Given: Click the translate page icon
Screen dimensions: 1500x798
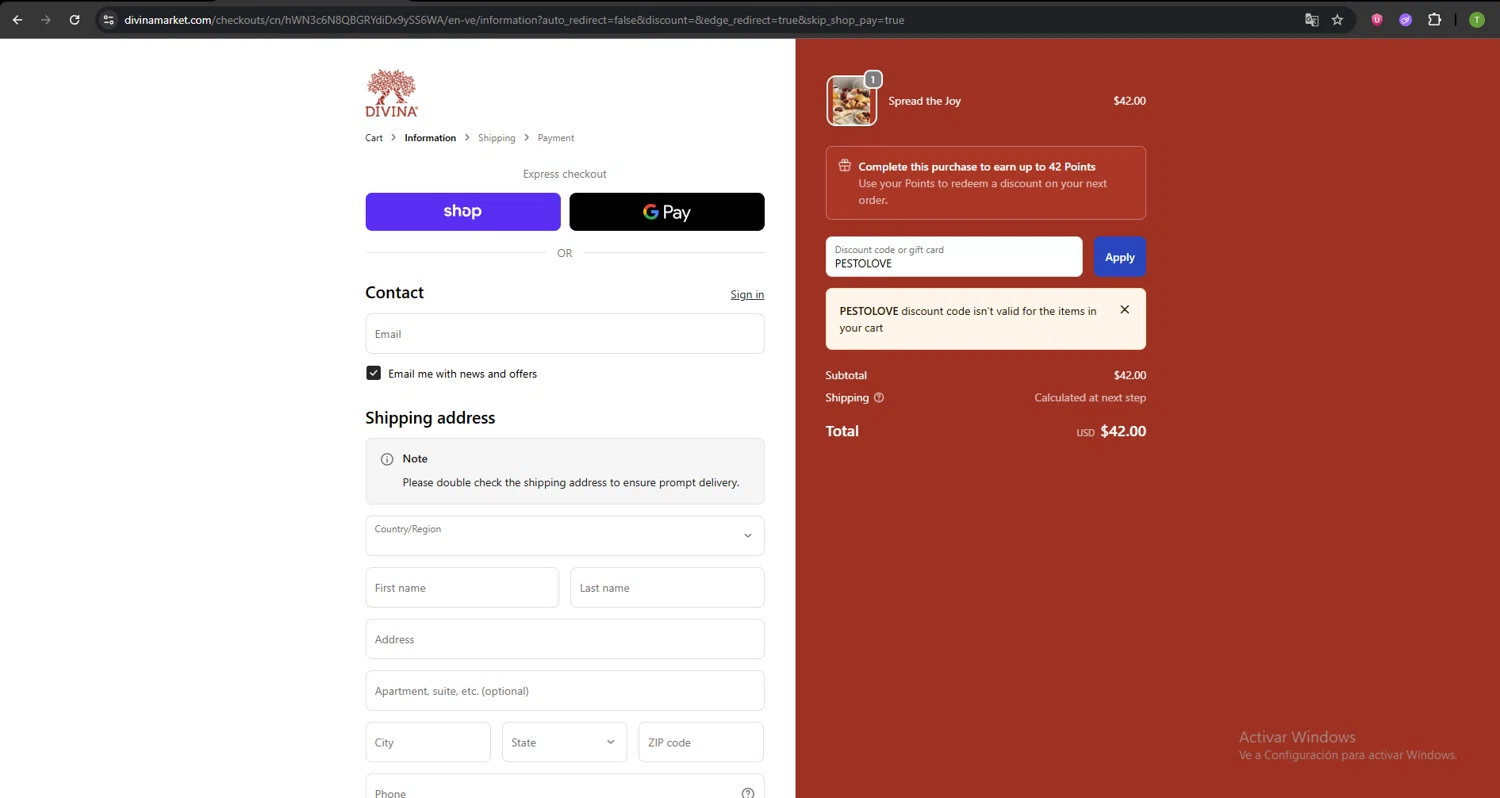Looking at the screenshot, I should pos(1311,19).
